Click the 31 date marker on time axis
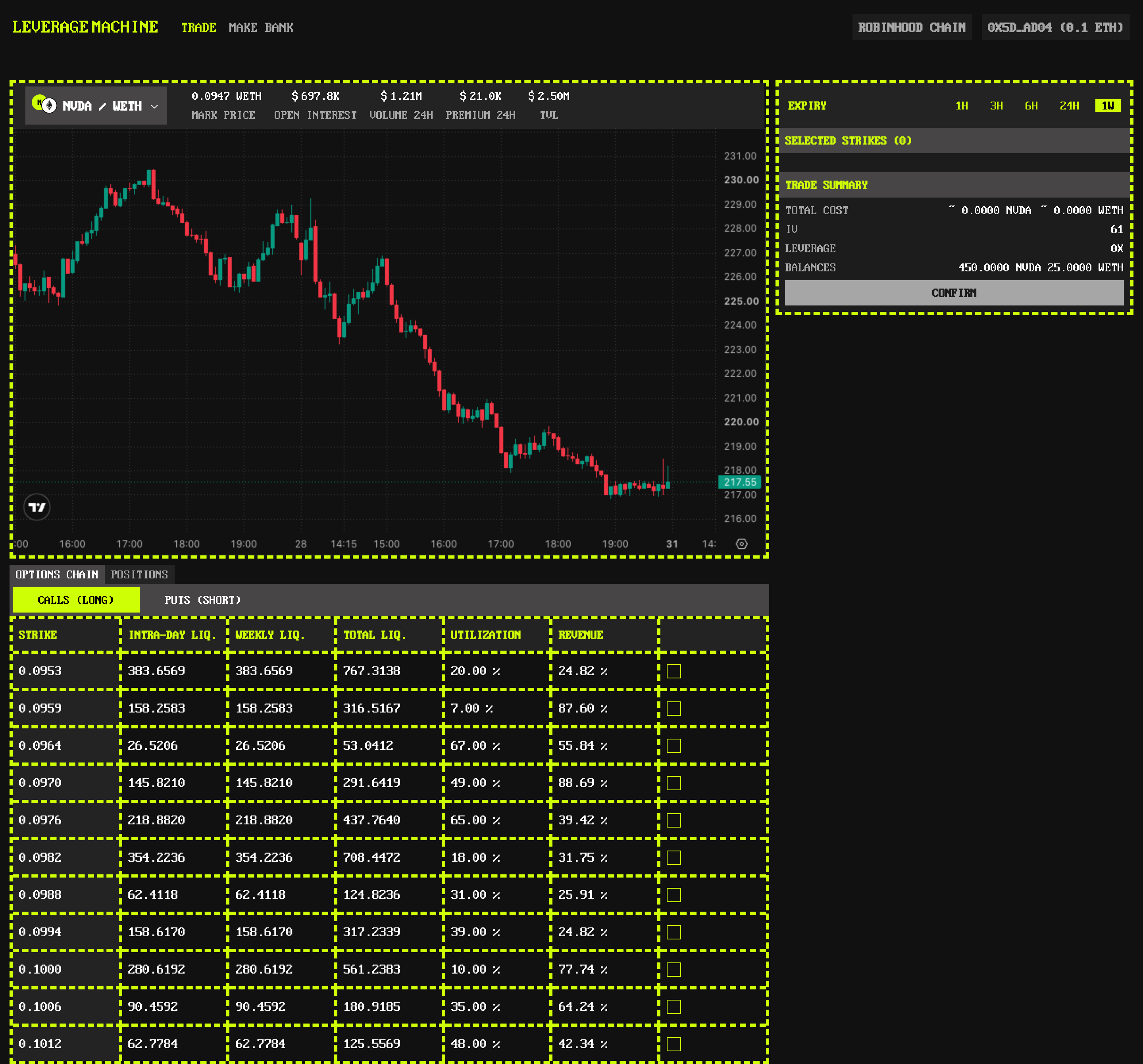 [672, 544]
